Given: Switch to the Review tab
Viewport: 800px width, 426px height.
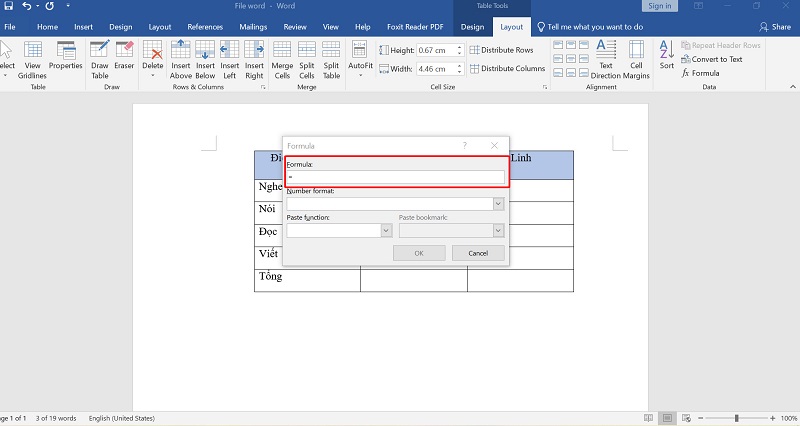Looking at the screenshot, I should tap(295, 27).
